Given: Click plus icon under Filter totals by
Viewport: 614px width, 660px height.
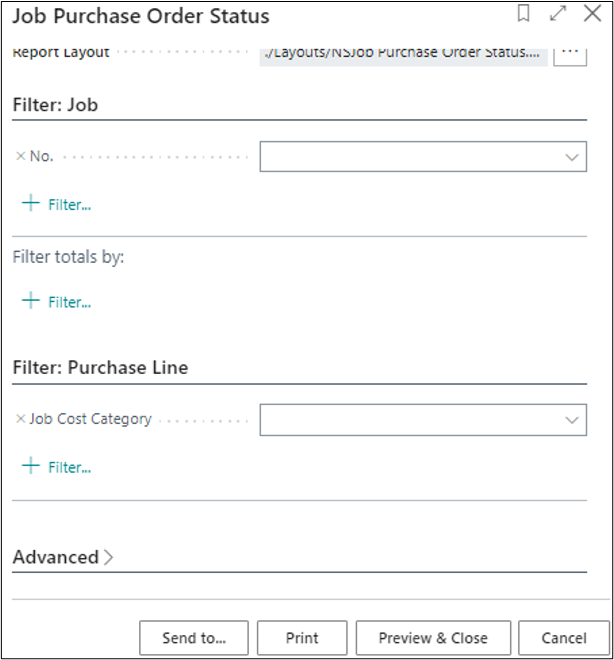Looking at the screenshot, I should (x=31, y=301).
